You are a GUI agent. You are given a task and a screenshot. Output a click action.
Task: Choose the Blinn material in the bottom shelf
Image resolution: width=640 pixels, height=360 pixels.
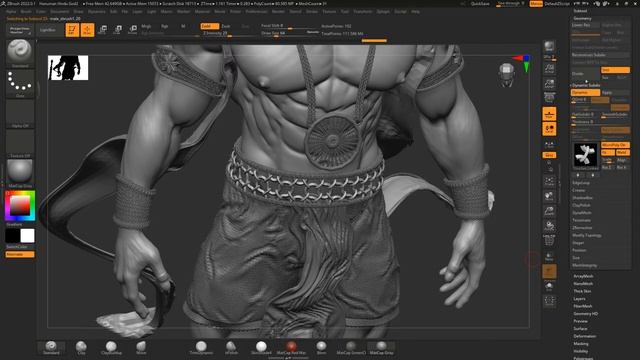point(321,348)
